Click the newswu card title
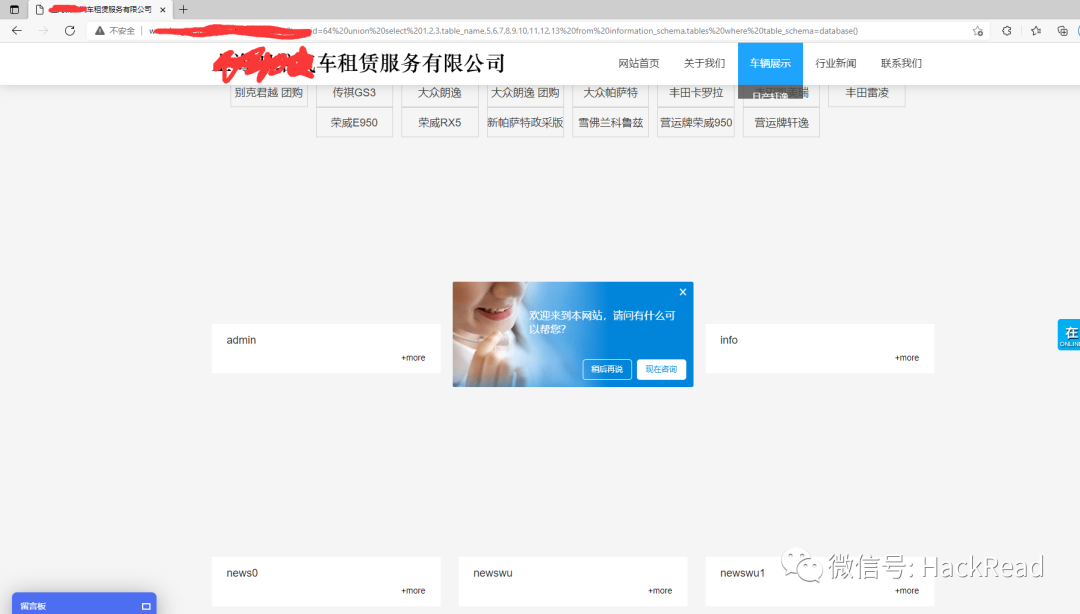Screen dimensions: 1080x614 pos(492,573)
